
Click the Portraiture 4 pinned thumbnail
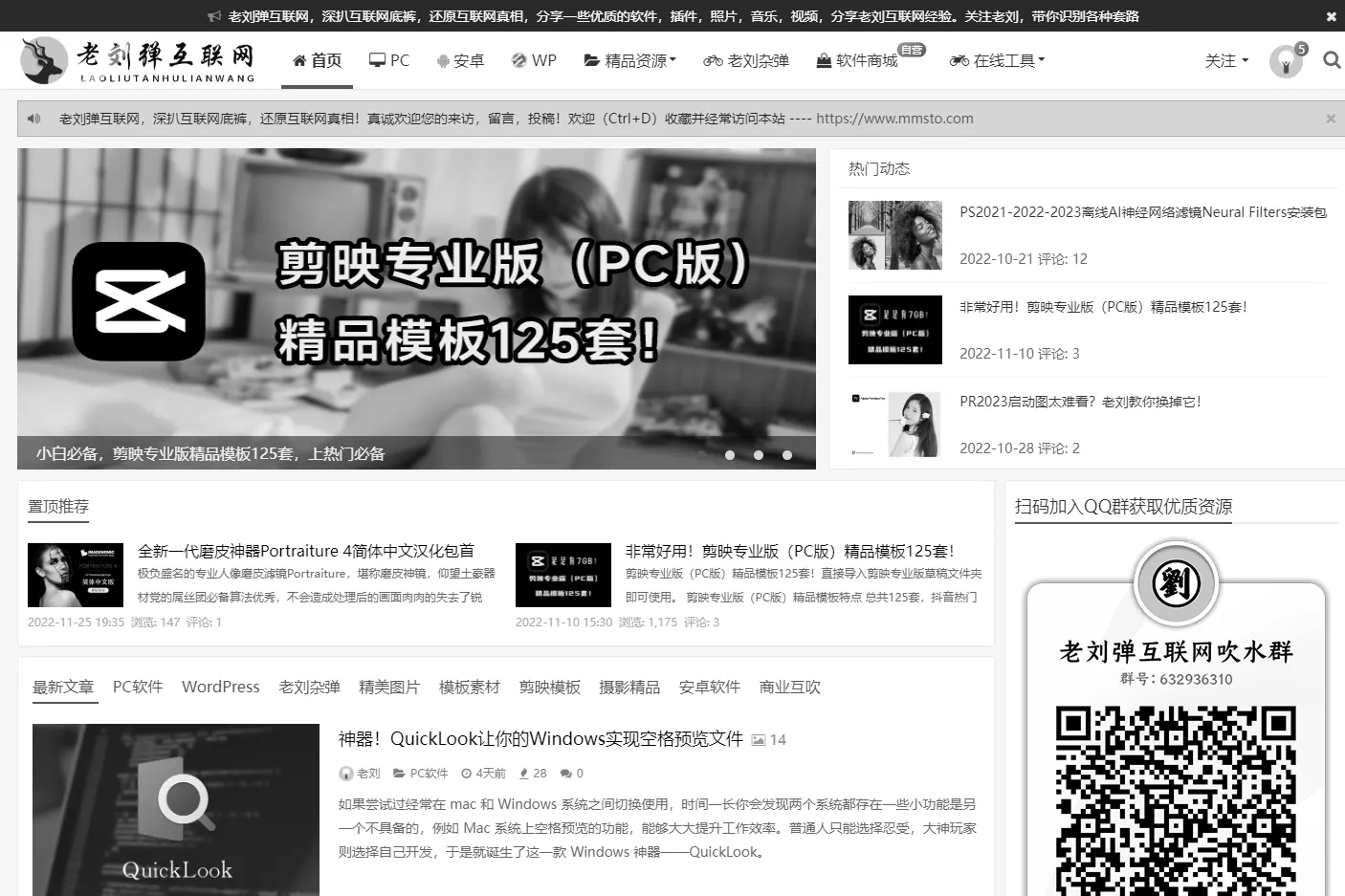pyautogui.click(x=76, y=575)
